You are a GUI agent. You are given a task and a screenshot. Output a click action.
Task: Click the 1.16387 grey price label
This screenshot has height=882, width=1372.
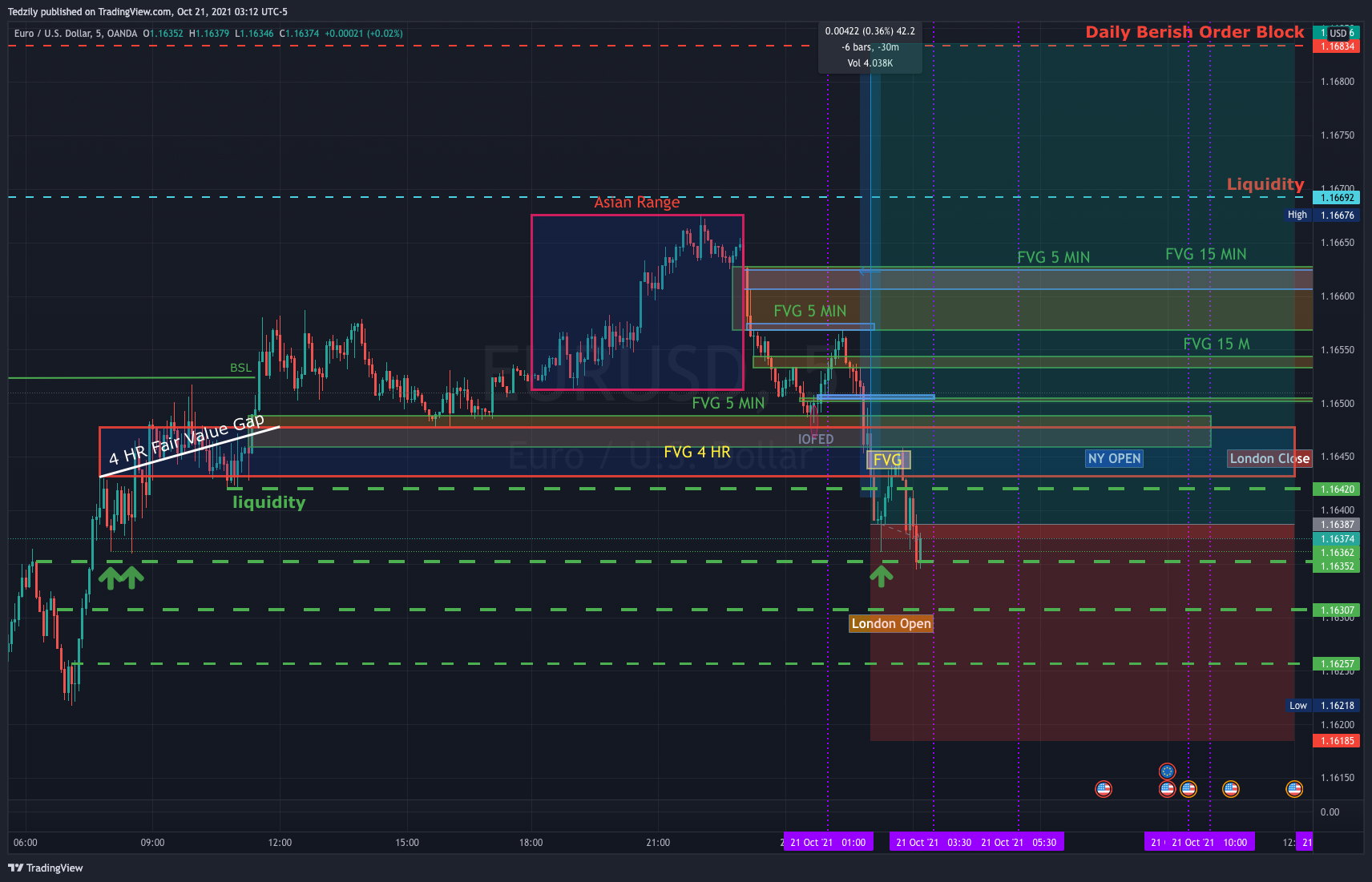pyautogui.click(x=1336, y=525)
